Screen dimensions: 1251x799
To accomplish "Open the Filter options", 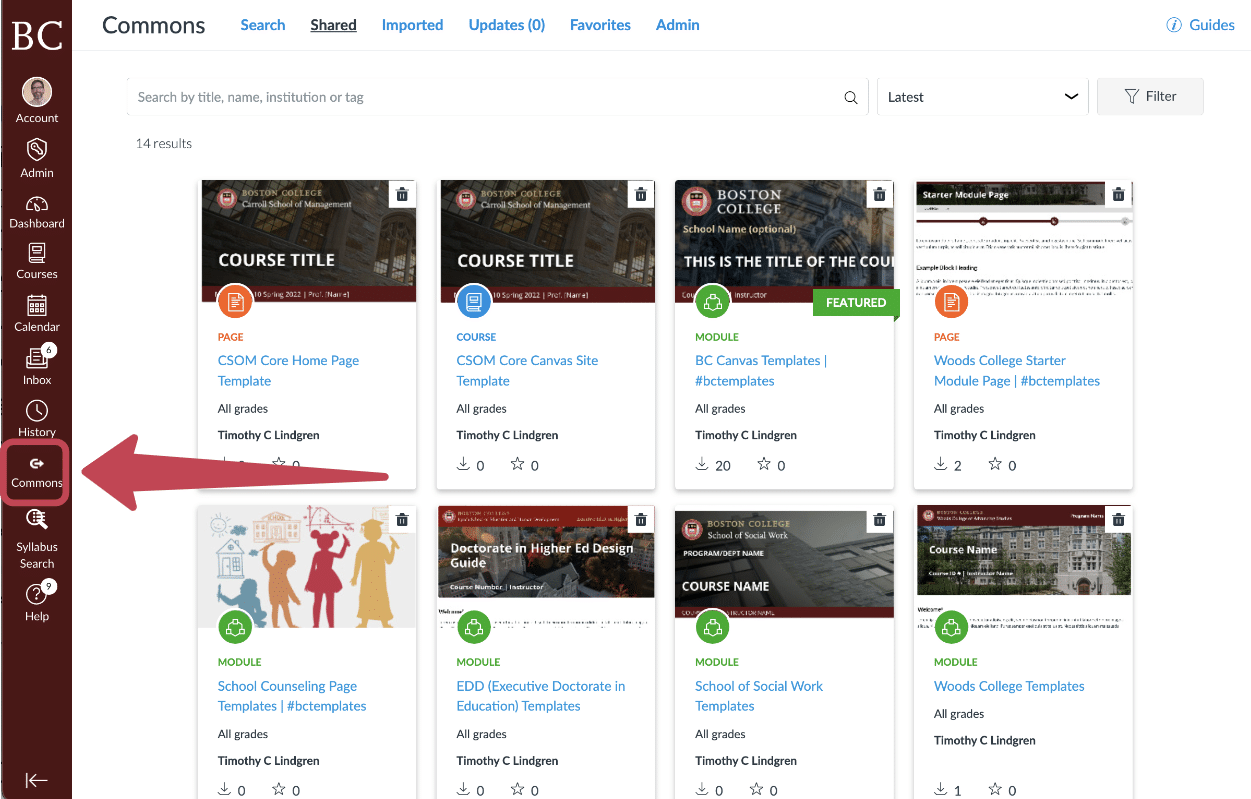I will (1150, 96).
